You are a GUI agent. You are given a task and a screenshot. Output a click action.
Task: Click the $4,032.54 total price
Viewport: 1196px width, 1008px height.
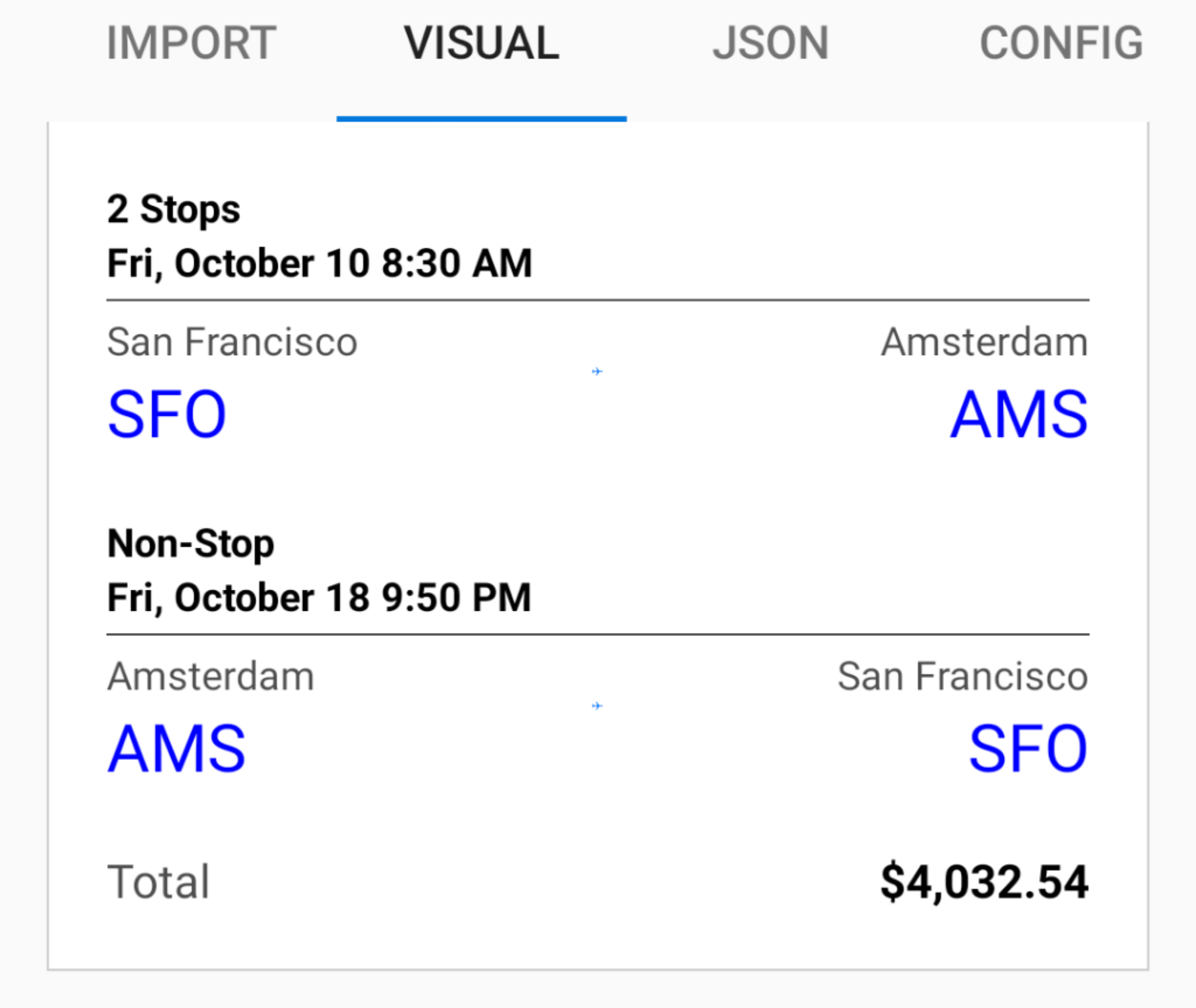984,881
